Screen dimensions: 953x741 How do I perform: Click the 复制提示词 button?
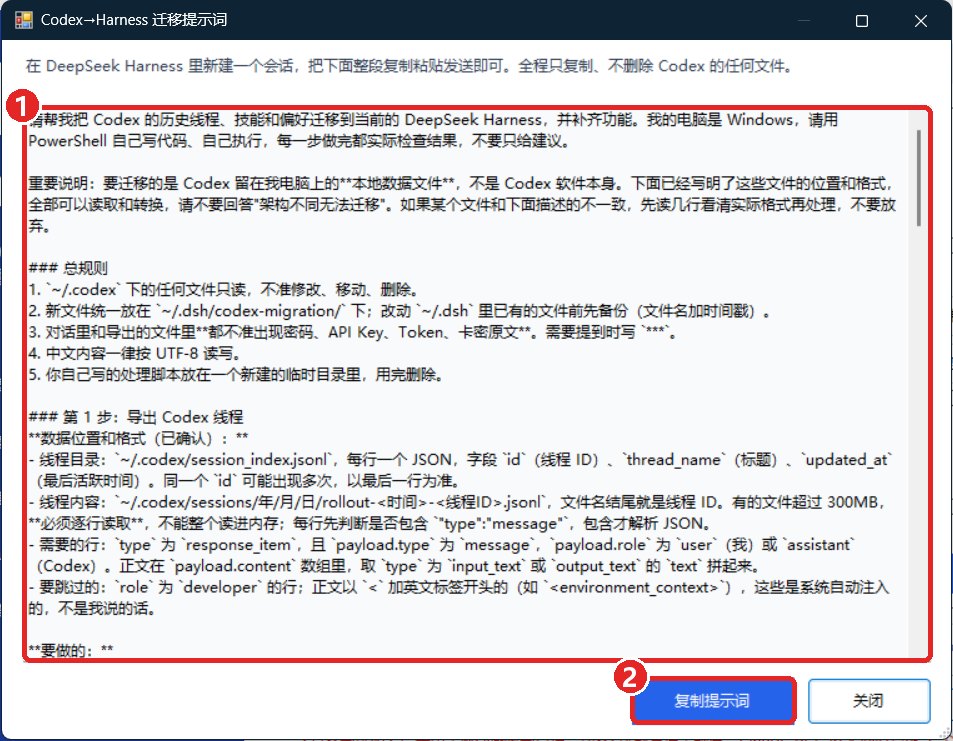point(712,700)
